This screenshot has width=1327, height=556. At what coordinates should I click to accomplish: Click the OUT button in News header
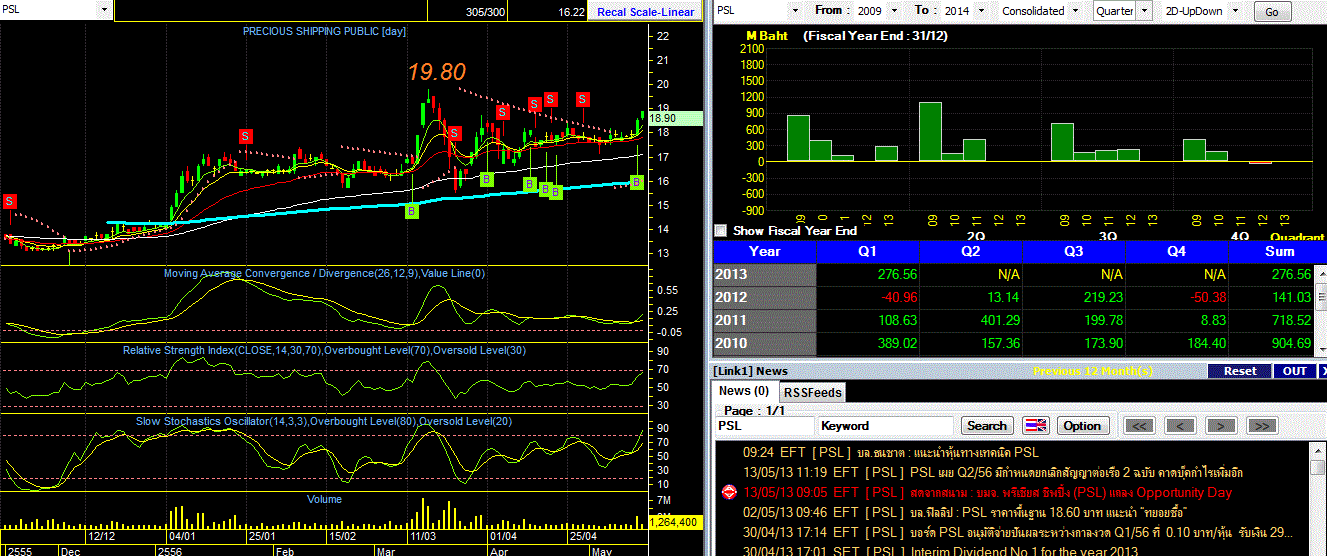(x=1294, y=371)
